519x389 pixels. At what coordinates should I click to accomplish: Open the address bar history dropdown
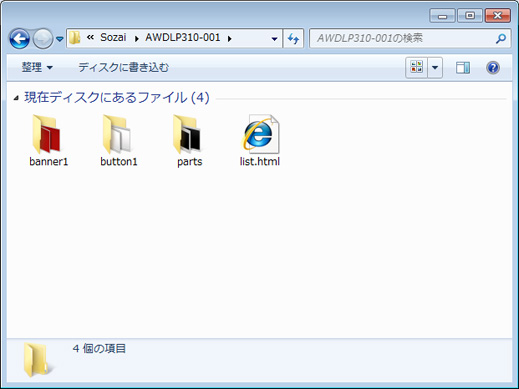(274, 39)
